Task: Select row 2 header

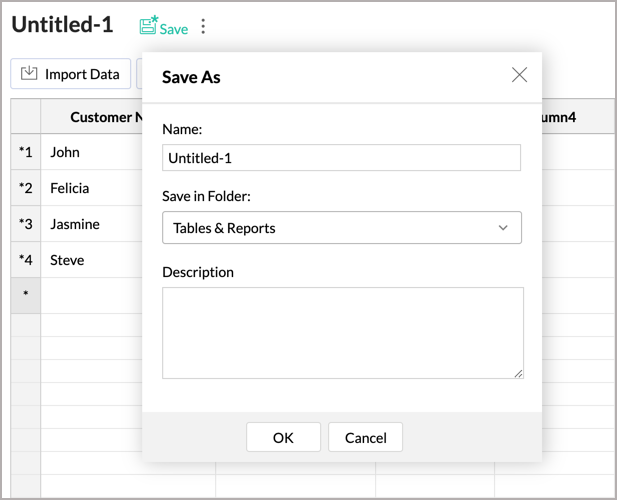Action: click(x=26, y=188)
